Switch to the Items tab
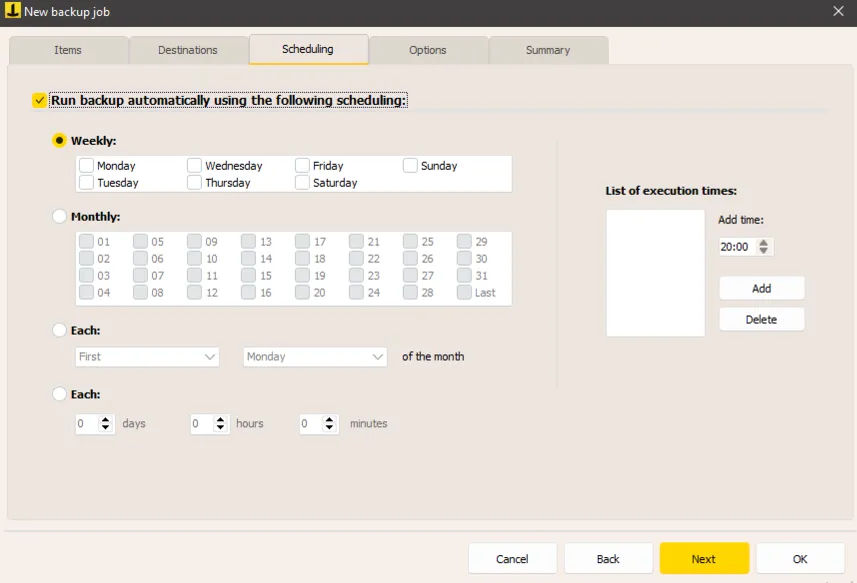The height and width of the screenshot is (583, 857). coord(68,50)
